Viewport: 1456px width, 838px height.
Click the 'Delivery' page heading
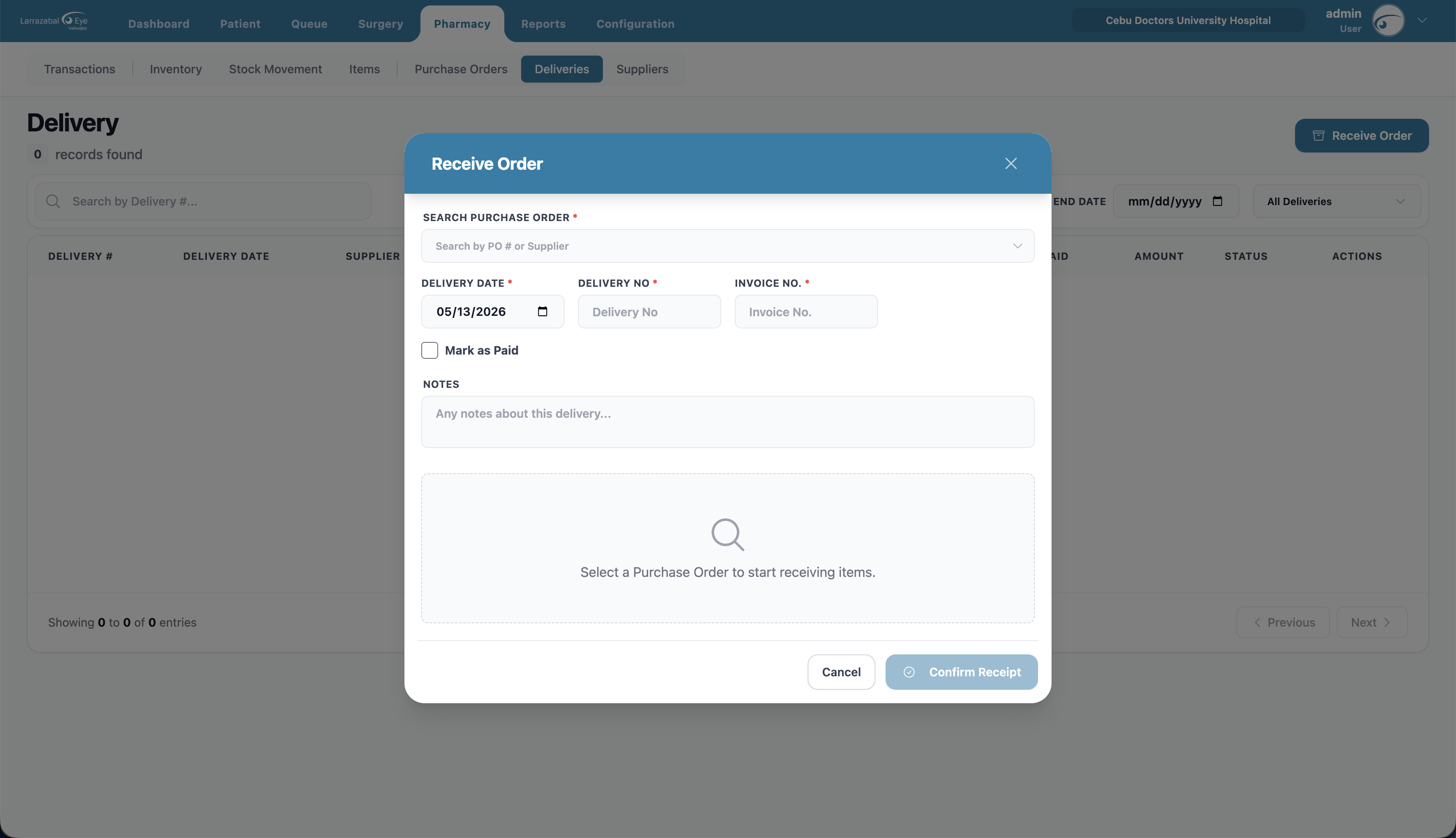tap(72, 123)
